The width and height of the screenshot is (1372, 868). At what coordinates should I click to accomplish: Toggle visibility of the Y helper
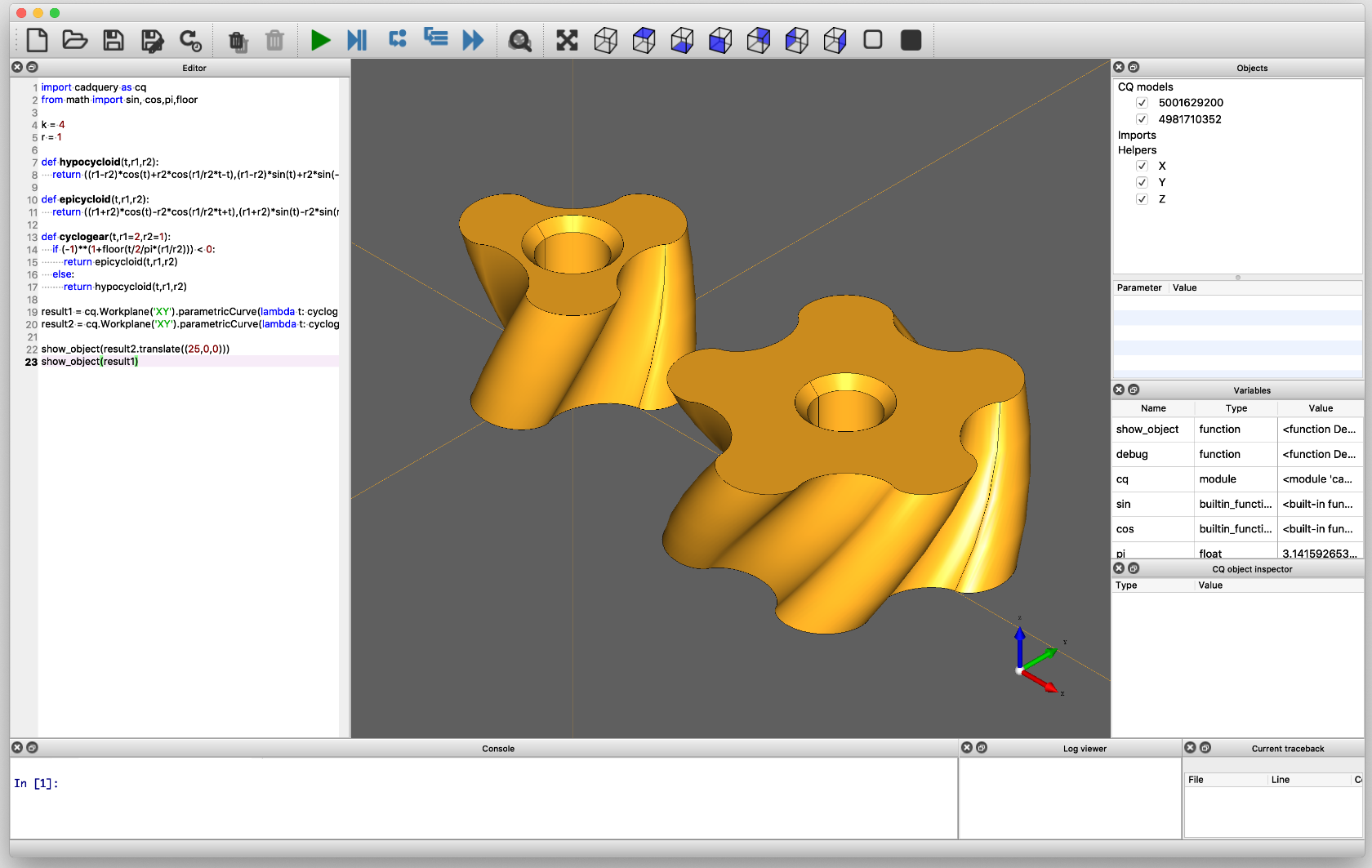(1142, 182)
